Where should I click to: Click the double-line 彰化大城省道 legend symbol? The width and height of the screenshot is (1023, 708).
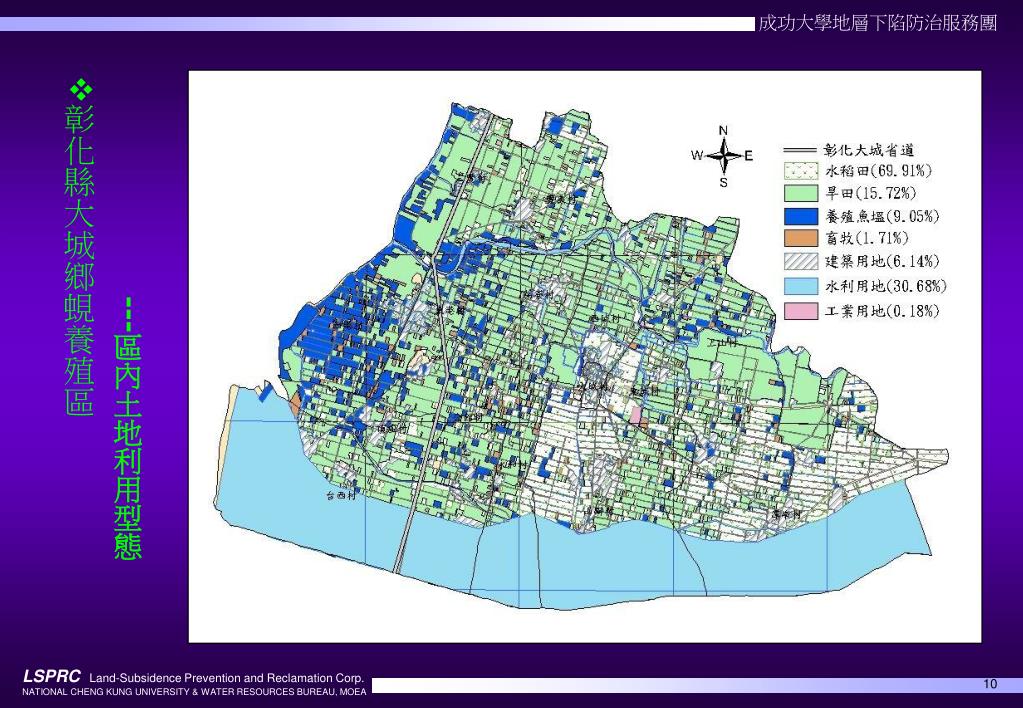click(800, 151)
